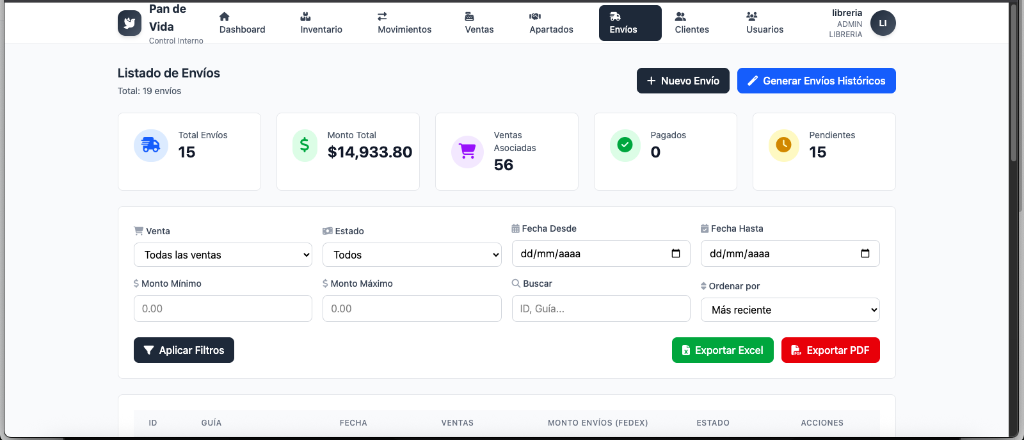Export list with Exportar PDF
1024x440 pixels.
[x=830, y=350]
